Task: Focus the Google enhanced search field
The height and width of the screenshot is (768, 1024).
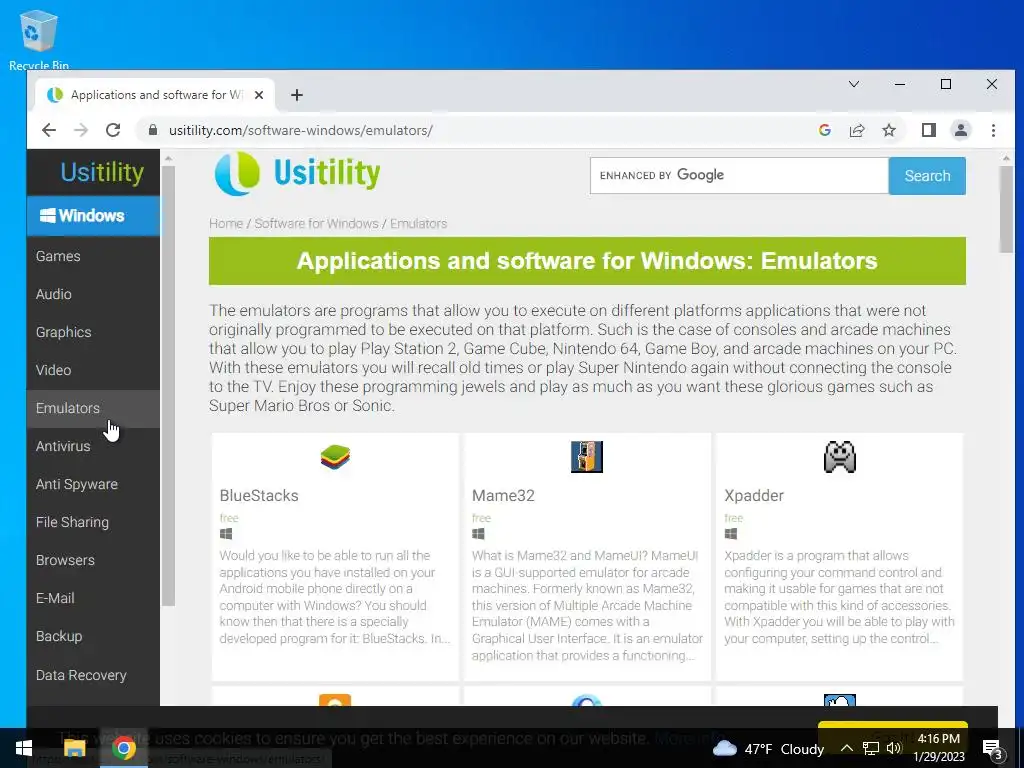Action: pyautogui.click(x=739, y=176)
